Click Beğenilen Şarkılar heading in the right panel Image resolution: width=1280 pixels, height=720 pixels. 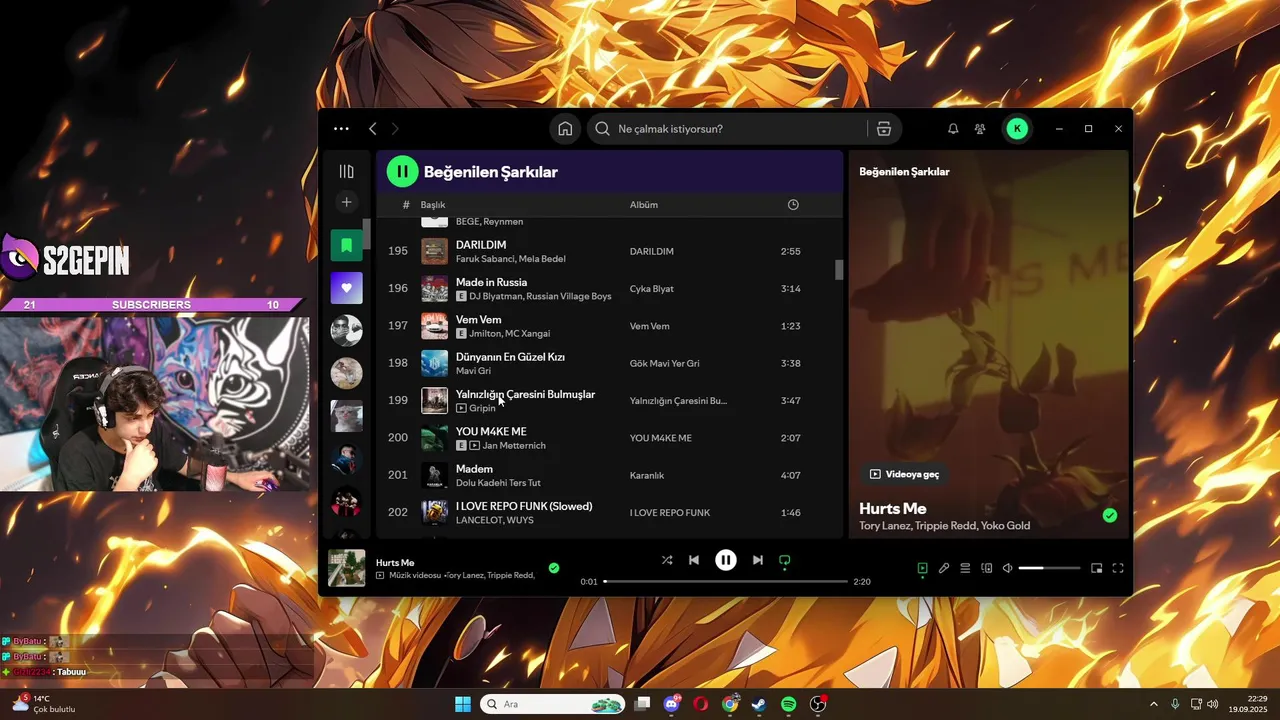tap(904, 172)
